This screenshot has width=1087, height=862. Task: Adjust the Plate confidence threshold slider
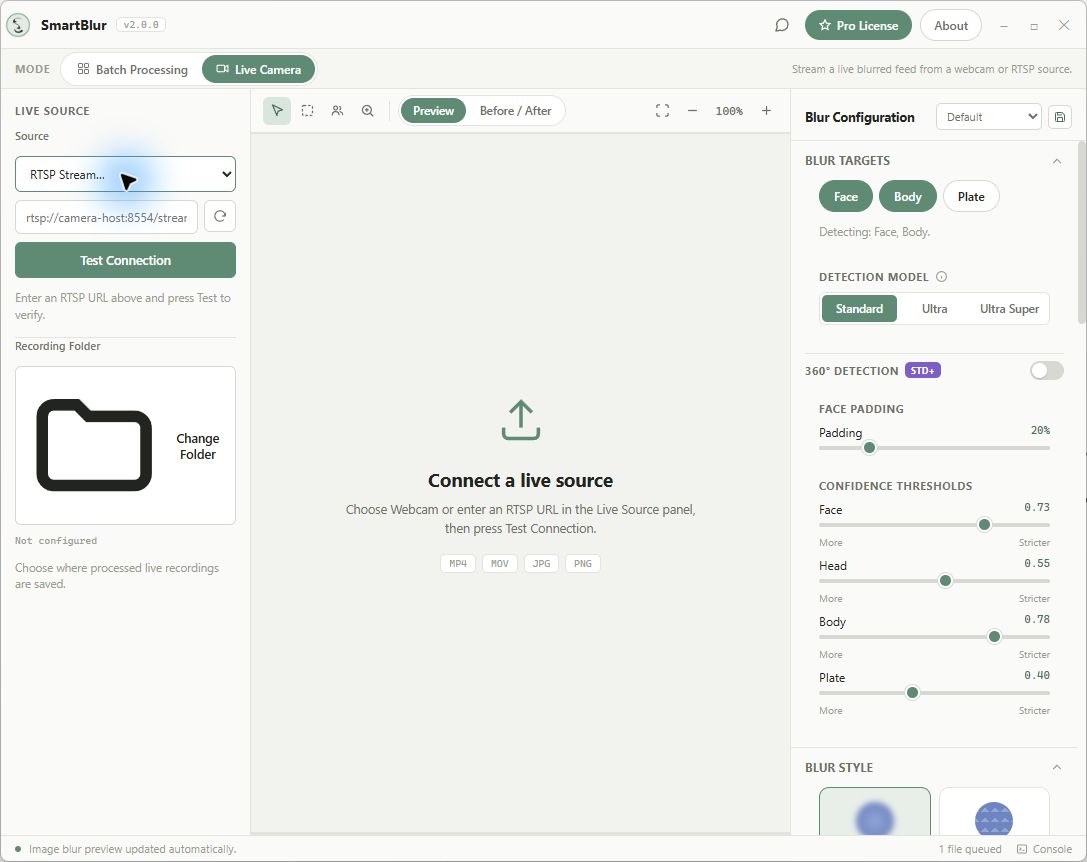[x=934, y=693]
